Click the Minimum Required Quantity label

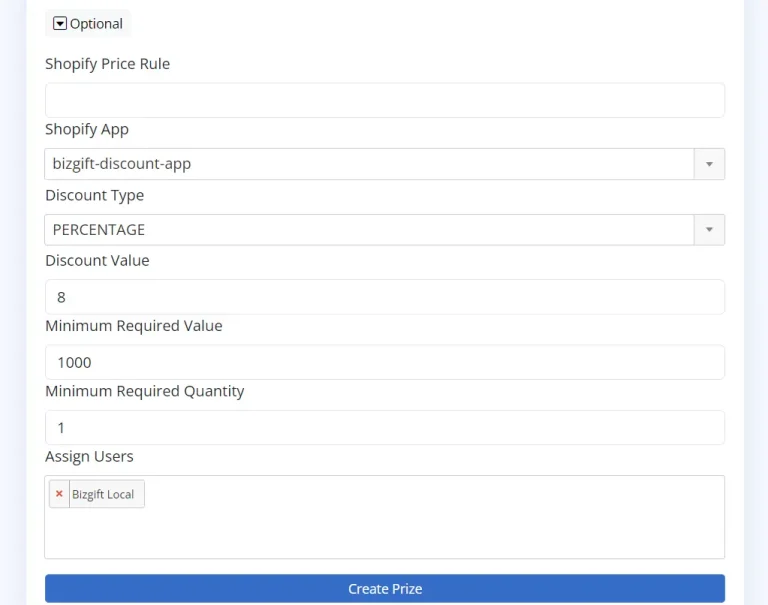144,391
